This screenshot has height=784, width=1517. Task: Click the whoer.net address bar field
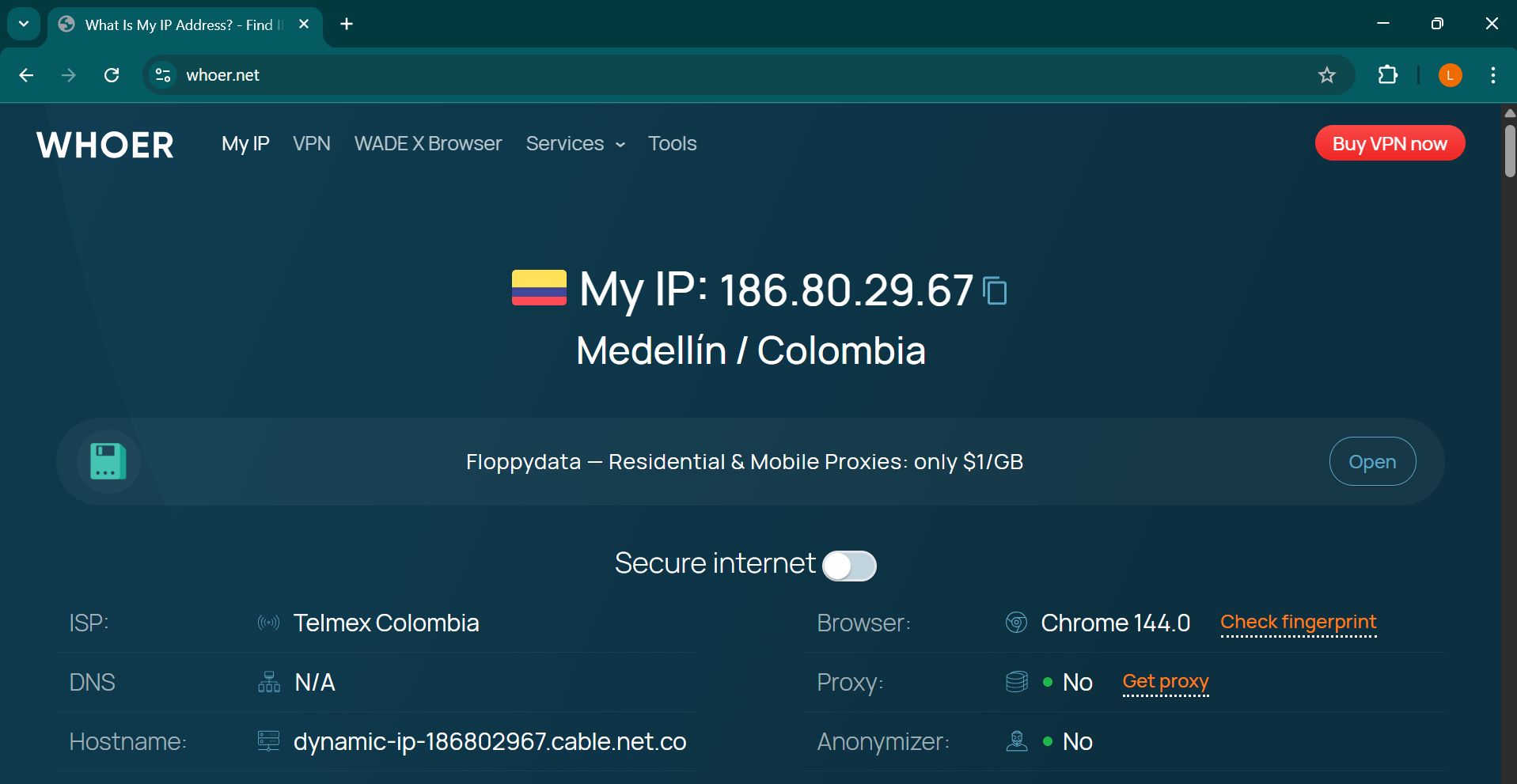[712, 75]
